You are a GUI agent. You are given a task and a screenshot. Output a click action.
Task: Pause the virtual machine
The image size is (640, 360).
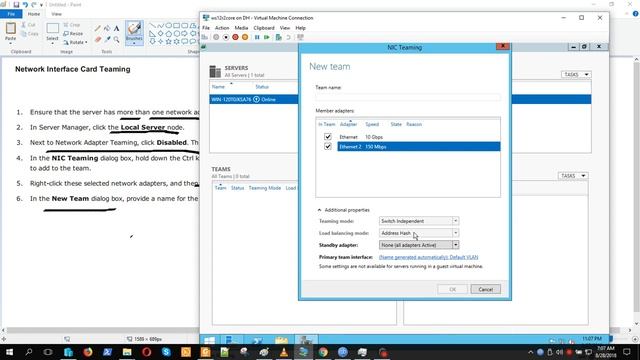[x=257, y=37]
